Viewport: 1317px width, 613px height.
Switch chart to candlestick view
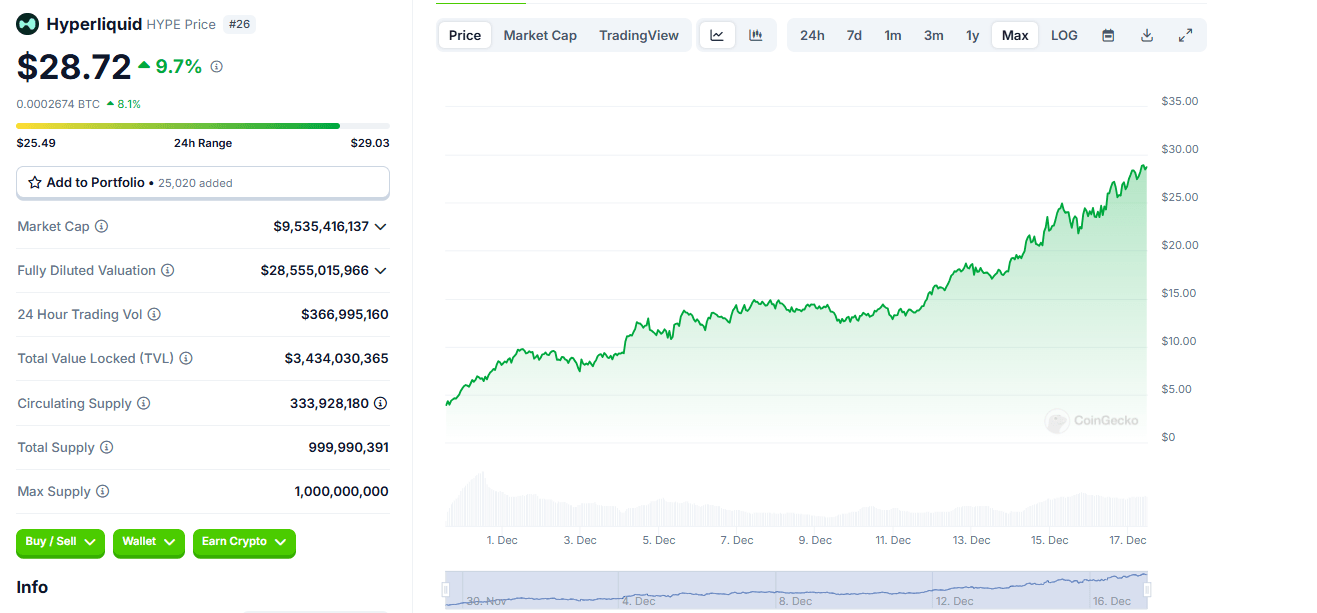coord(757,34)
